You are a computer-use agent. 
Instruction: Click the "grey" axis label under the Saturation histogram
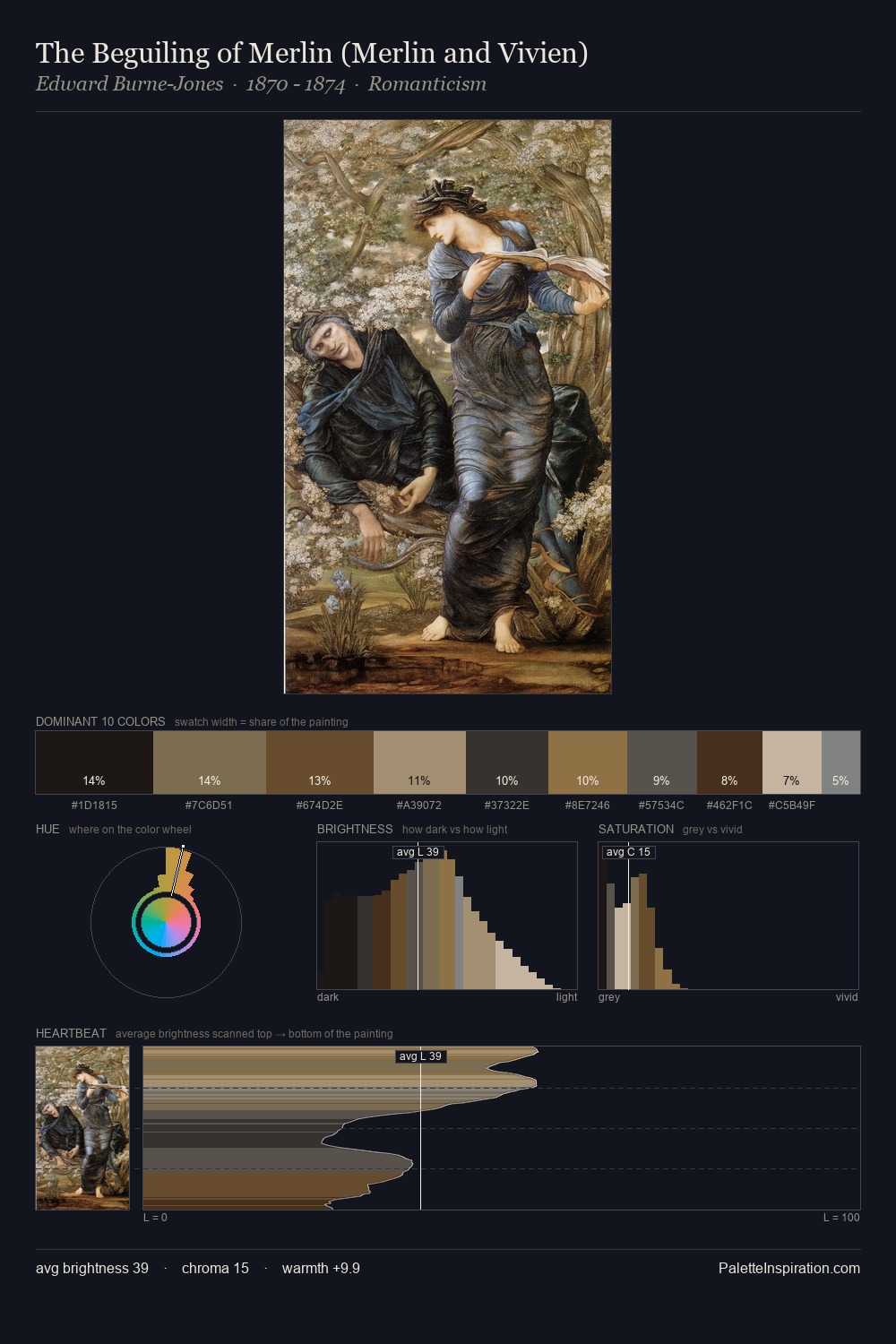click(609, 997)
